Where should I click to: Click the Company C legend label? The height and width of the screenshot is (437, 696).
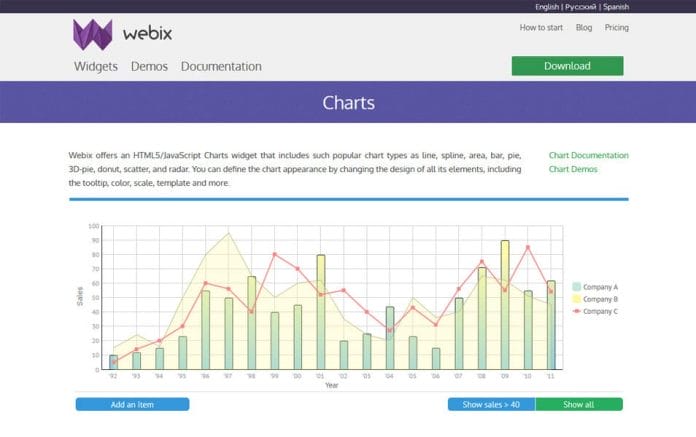[600, 311]
